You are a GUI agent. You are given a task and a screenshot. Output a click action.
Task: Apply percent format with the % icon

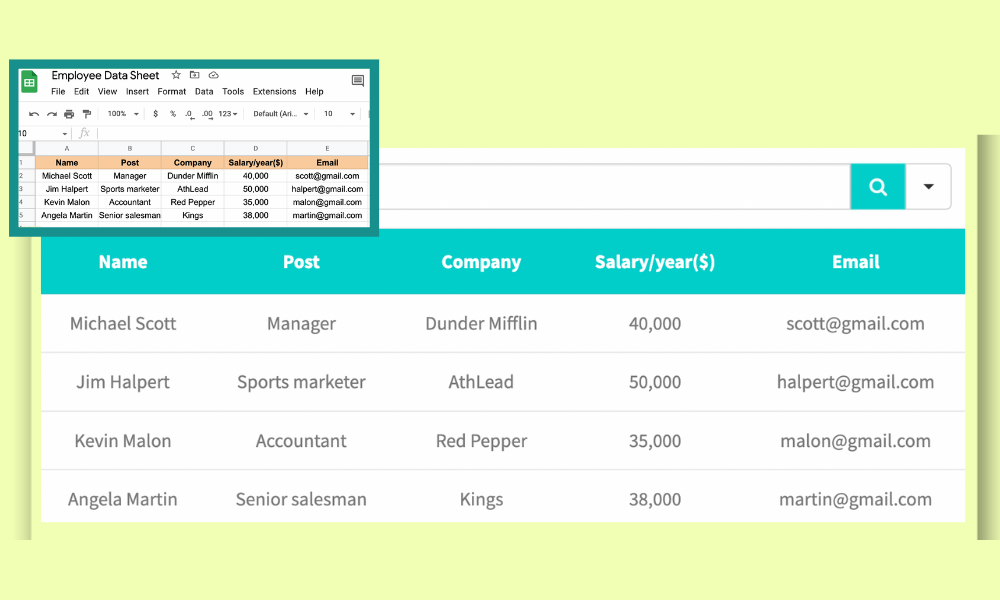[173, 113]
